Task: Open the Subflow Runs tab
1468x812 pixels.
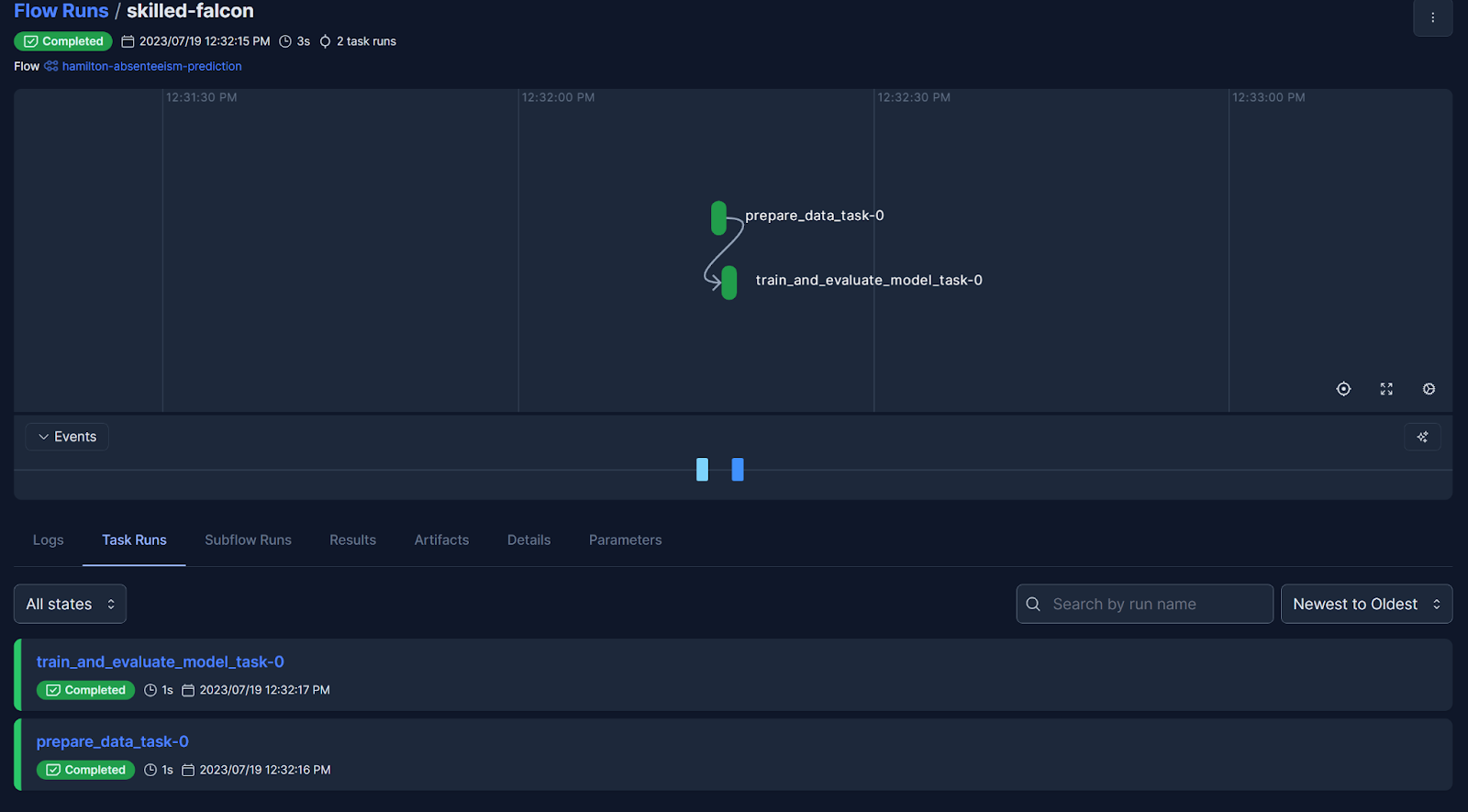Action: pyautogui.click(x=248, y=539)
